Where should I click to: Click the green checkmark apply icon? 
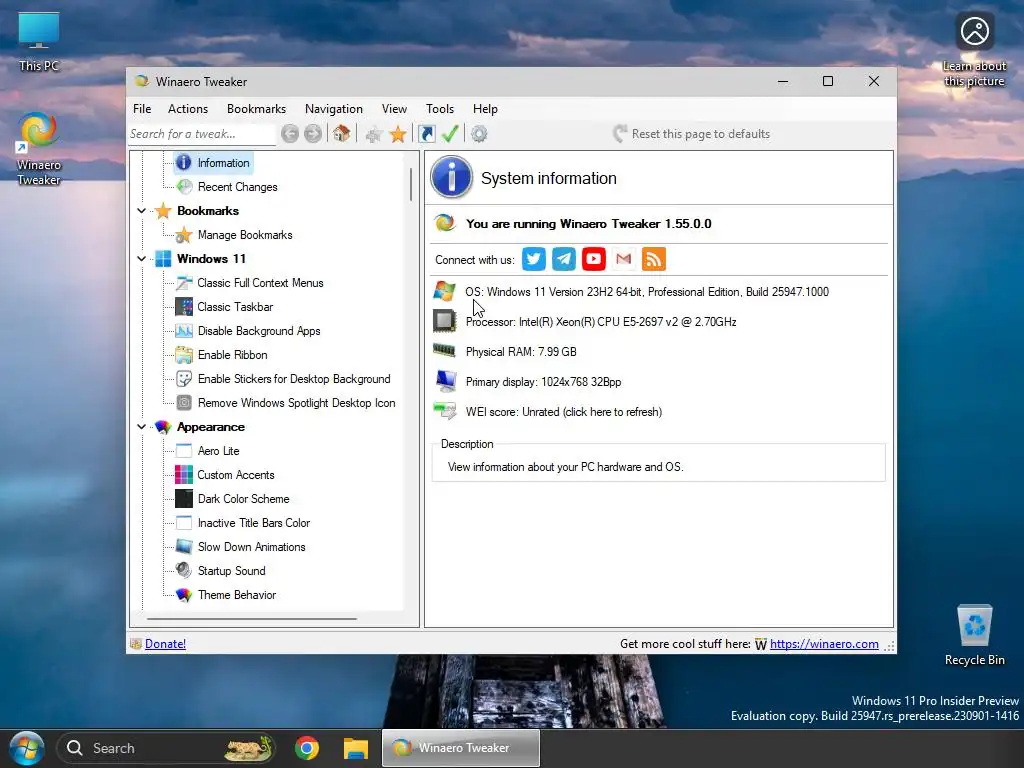pyautogui.click(x=450, y=134)
